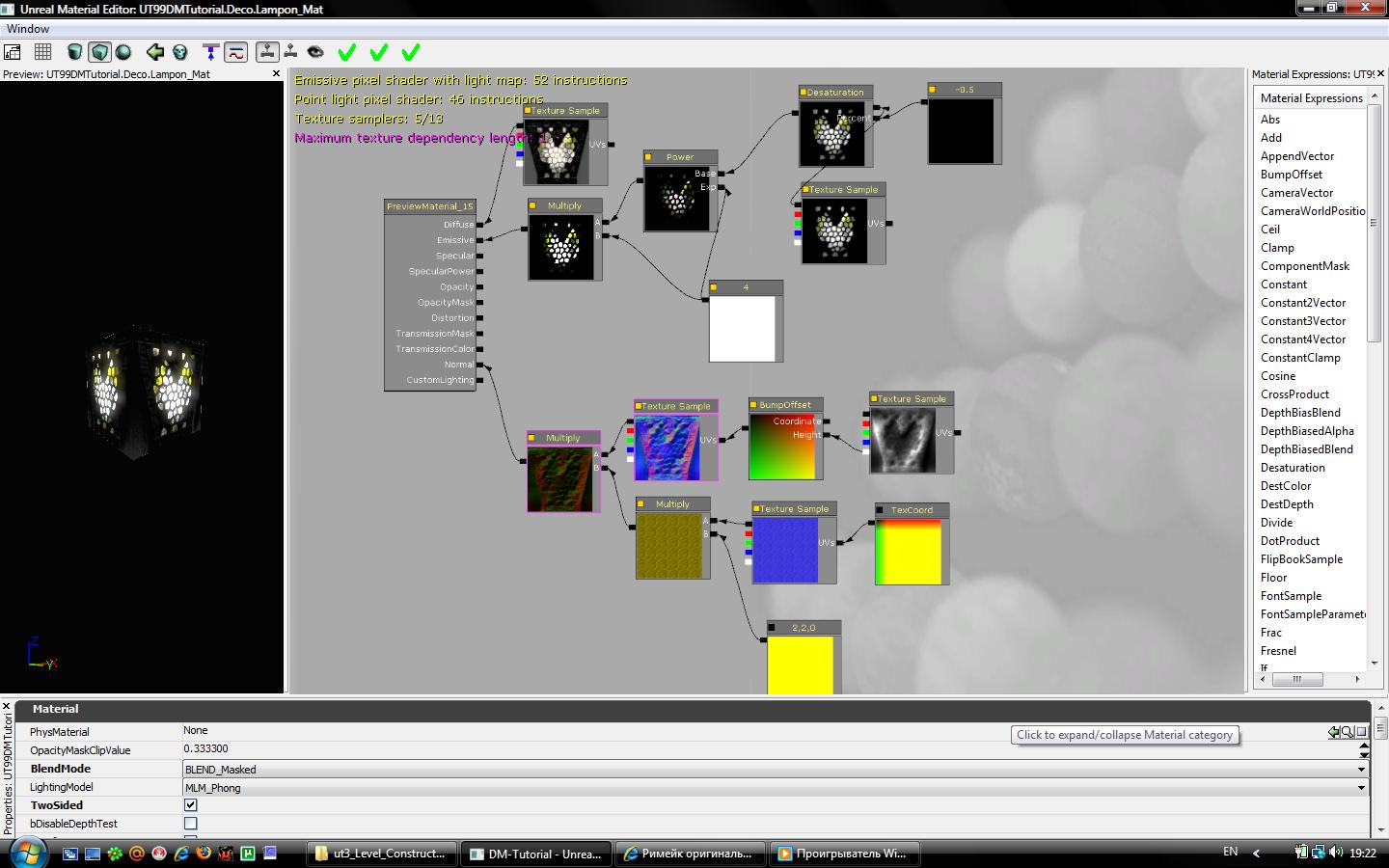Click the BumpOffset node preview thumbnail
Viewport: 1389px width, 868px height.
point(782,447)
